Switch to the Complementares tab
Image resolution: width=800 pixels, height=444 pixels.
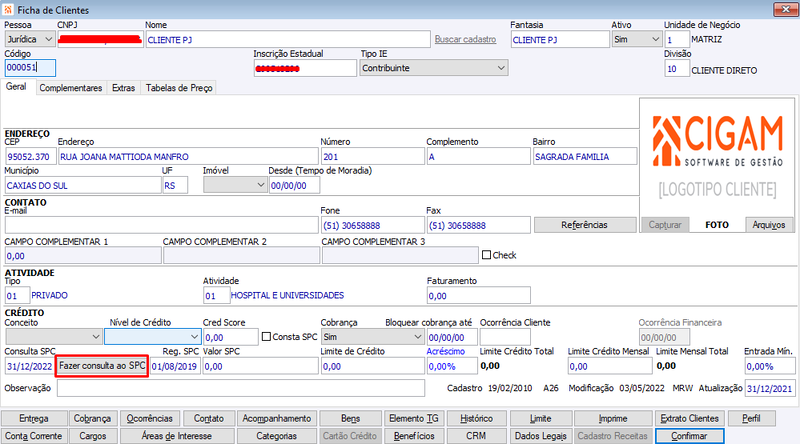71,88
